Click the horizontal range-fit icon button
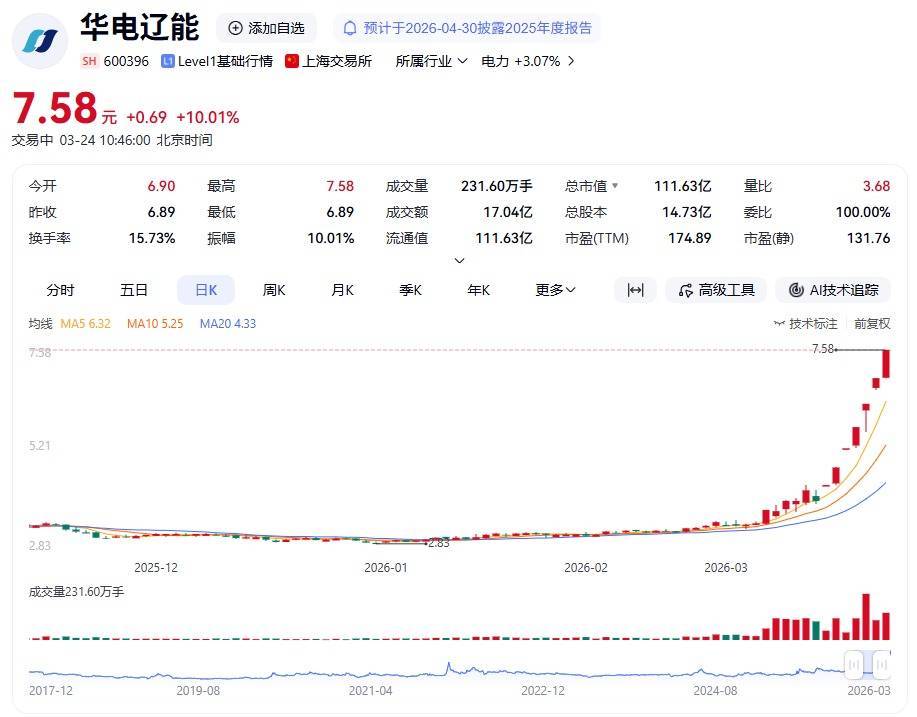The width and height of the screenshot is (917, 717). pyautogui.click(x=635, y=290)
